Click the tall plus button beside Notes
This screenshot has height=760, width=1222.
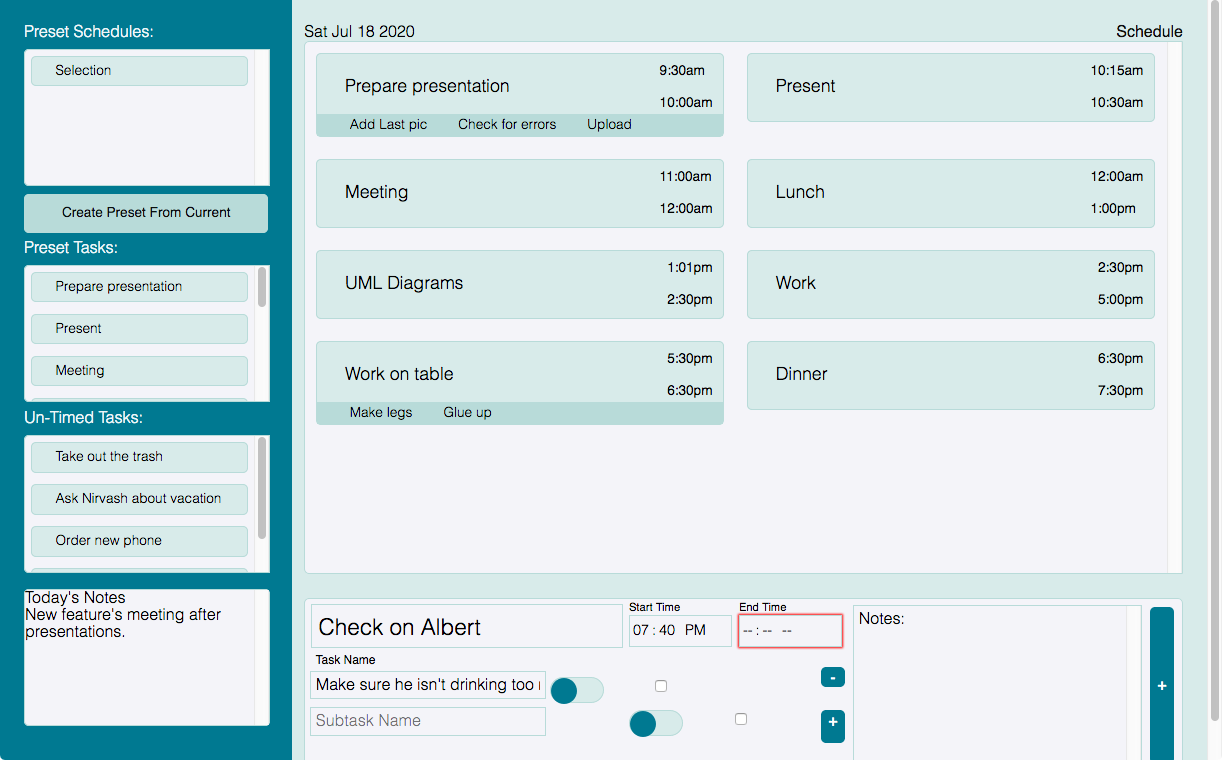point(1161,686)
